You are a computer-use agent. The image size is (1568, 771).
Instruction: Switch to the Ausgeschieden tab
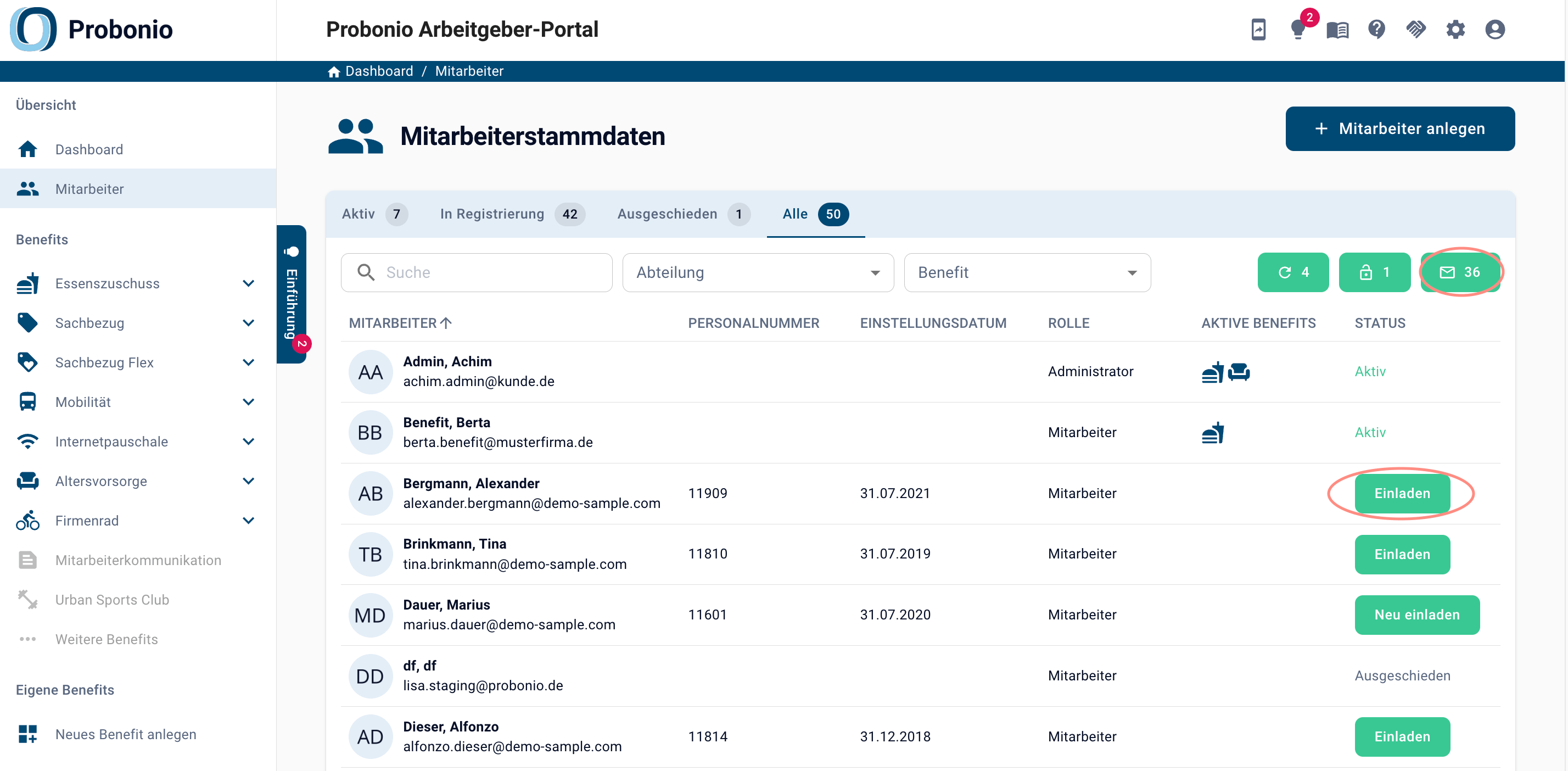click(684, 214)
